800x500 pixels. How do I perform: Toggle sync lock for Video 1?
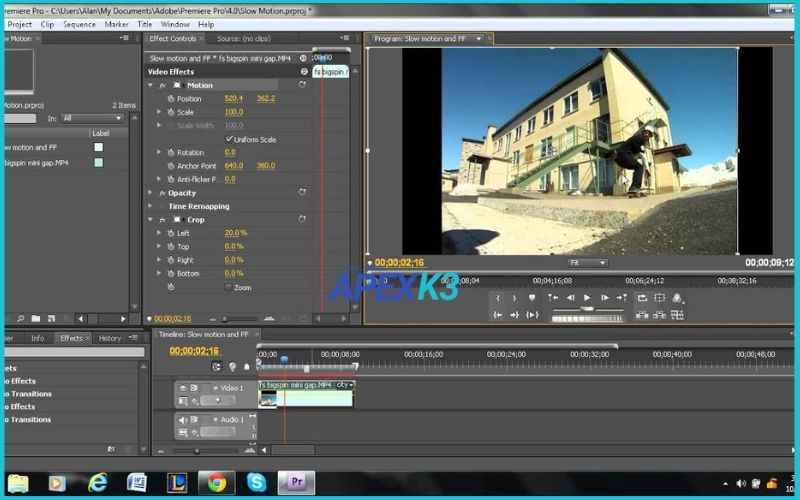[x=194, y=388]
